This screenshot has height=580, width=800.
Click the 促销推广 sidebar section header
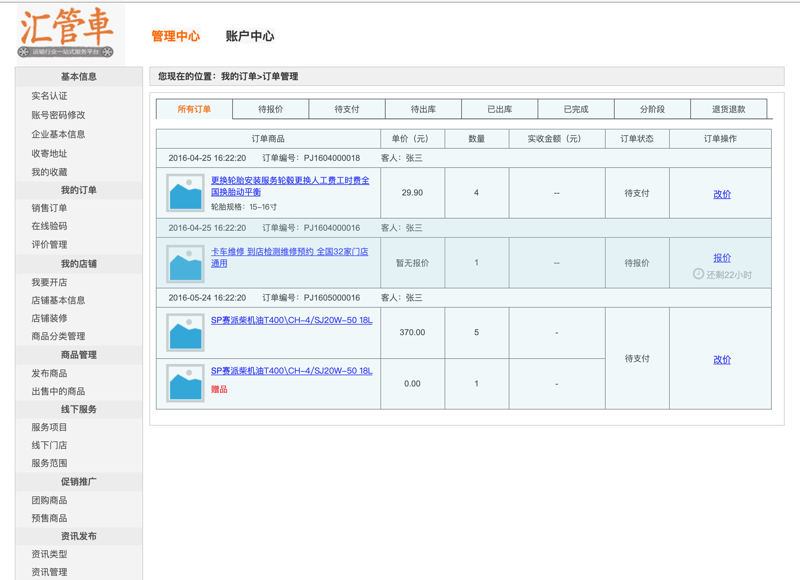coord(79,482)
